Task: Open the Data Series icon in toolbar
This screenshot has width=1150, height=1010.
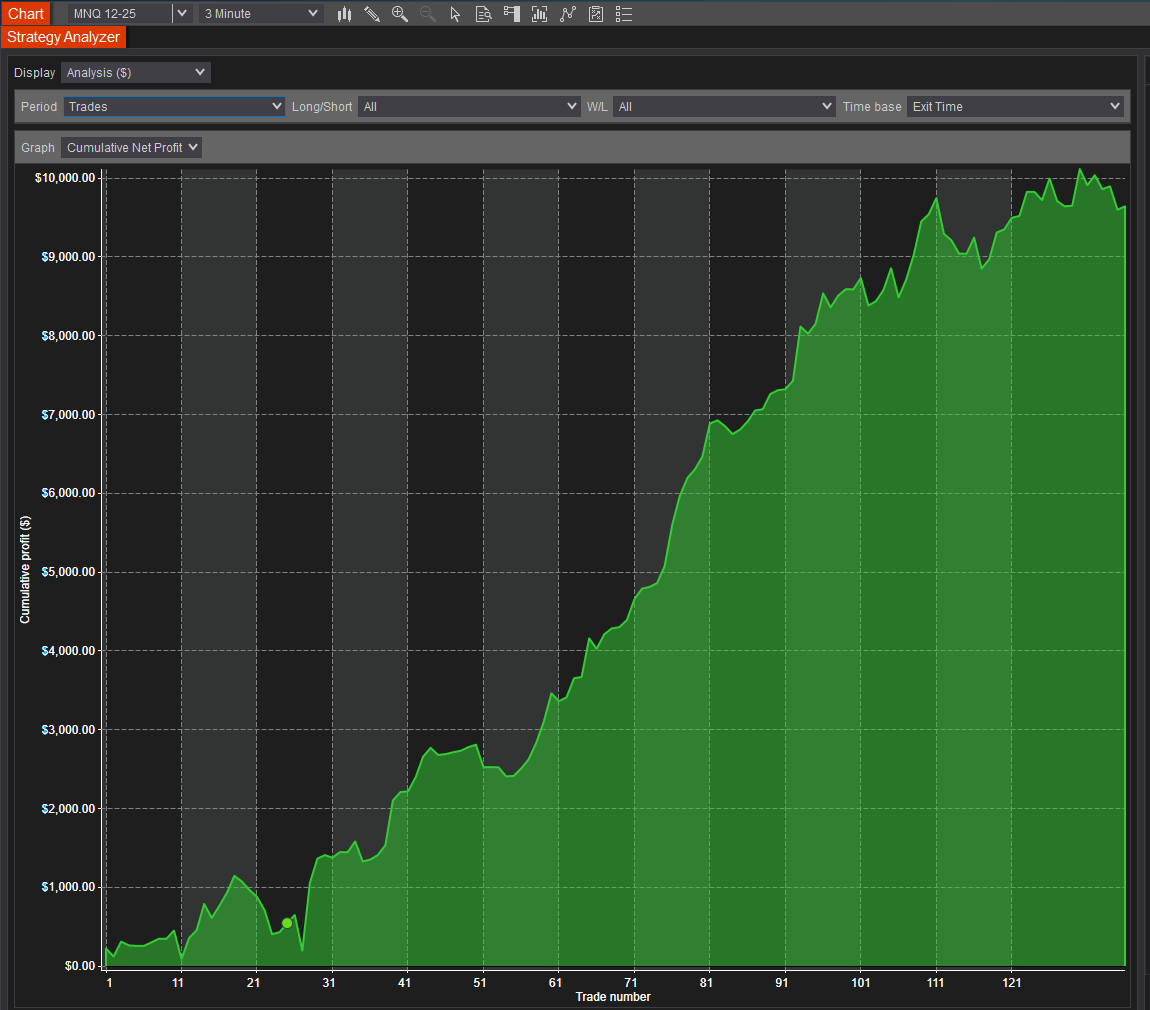Action: (x=540, y=14)
